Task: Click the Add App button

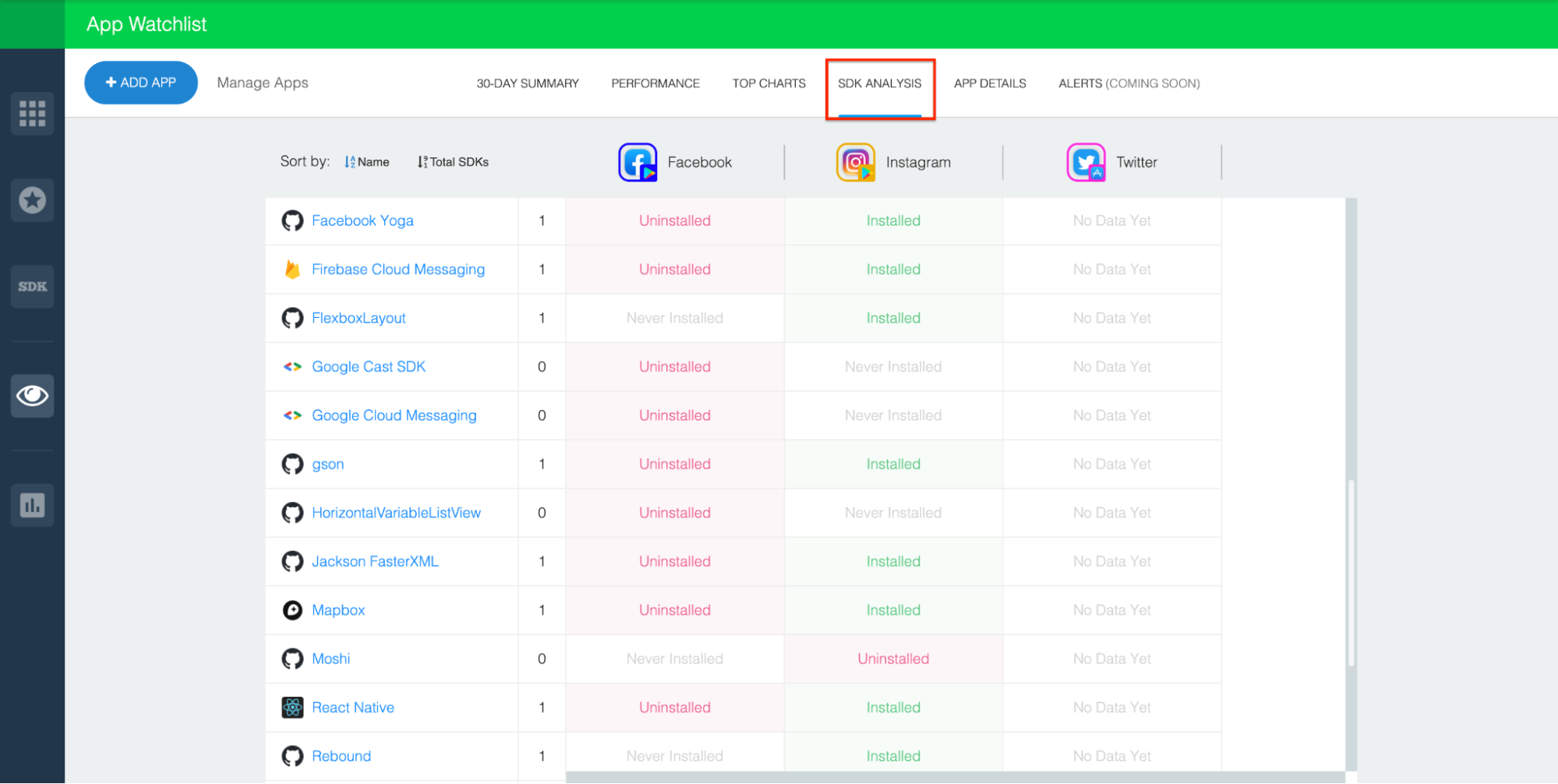Action: point(141,83)
